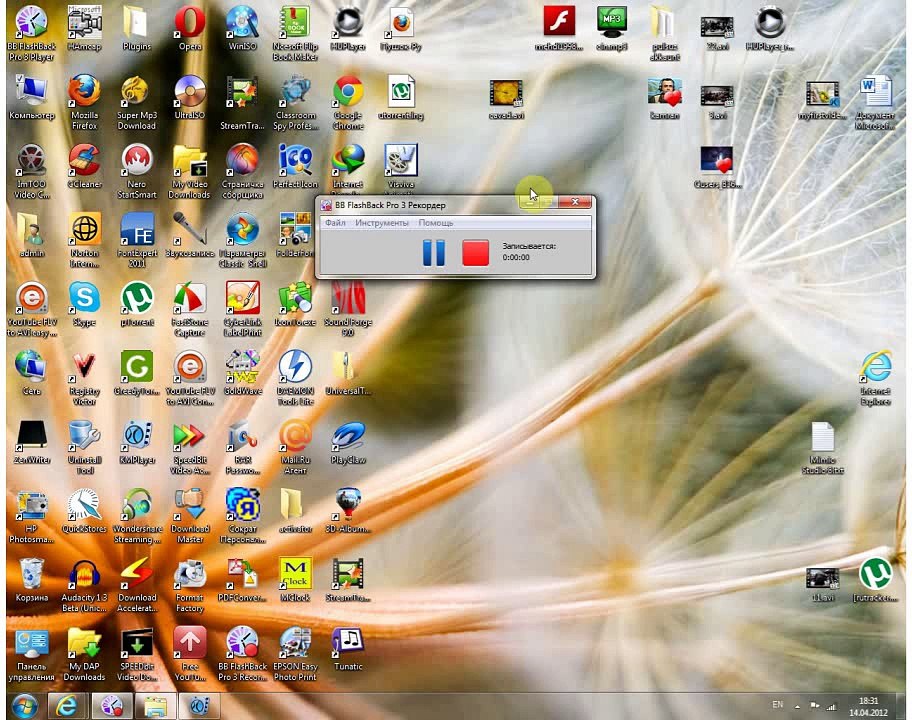912x720 pixels.
Task: Select the Plugins folder
Action: click(x=137, y=28)
